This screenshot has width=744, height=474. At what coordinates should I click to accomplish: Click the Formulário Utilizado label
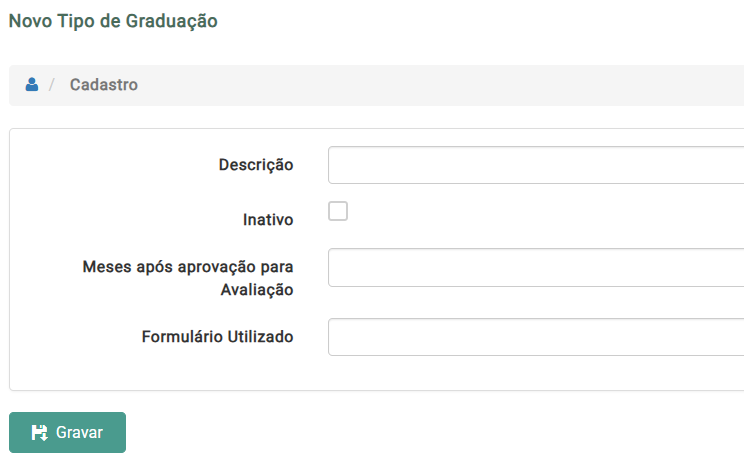pyautogui.click(x=217, y=337)
